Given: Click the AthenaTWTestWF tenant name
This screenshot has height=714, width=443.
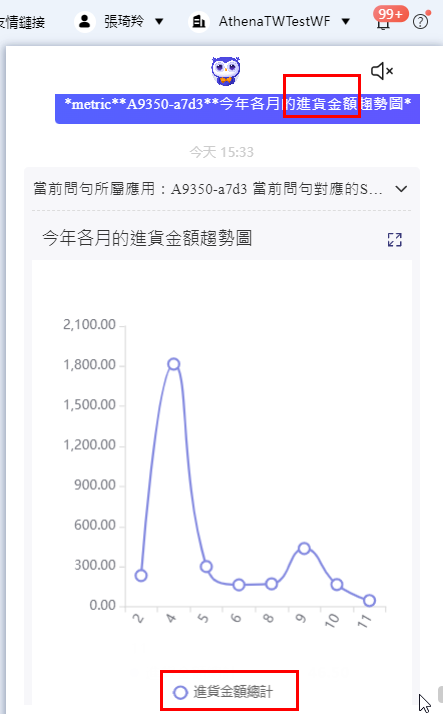Looking at the screenshot, I should [x=275, y=21].
